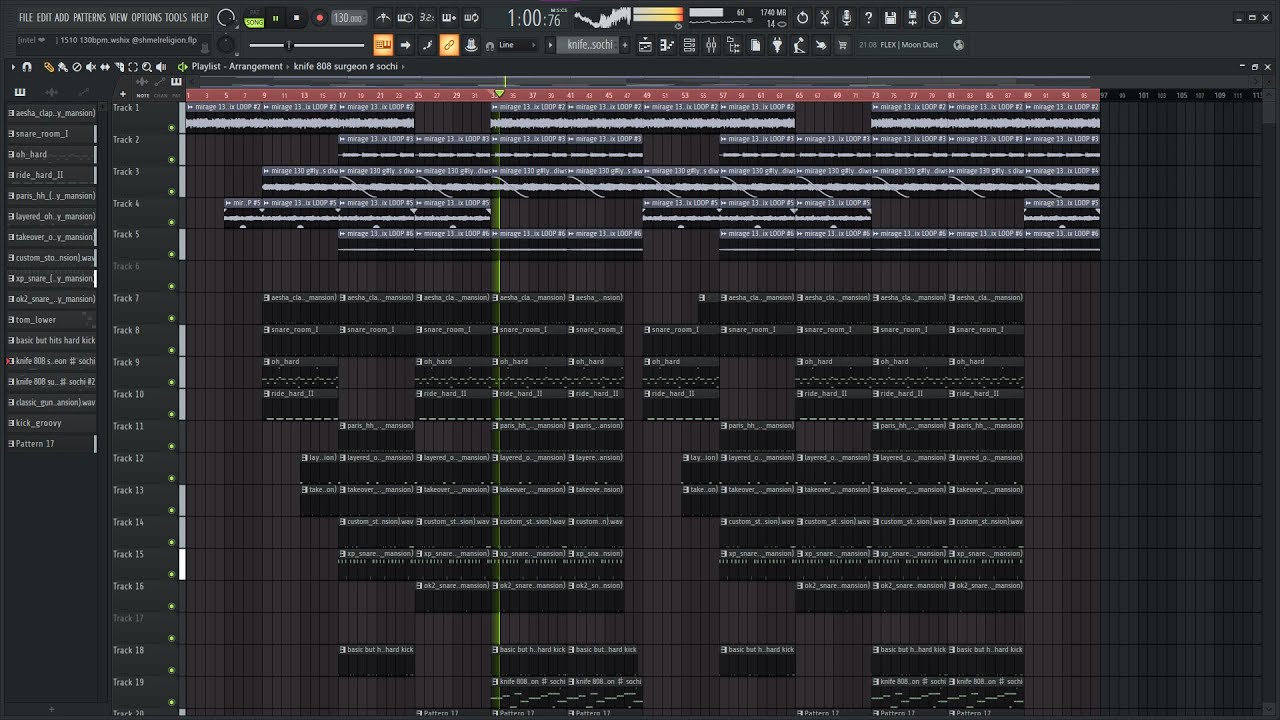Viewport: 1280px width, 720px height.
Task: Open the Piano roll view icon
Action: pos(667,45)
